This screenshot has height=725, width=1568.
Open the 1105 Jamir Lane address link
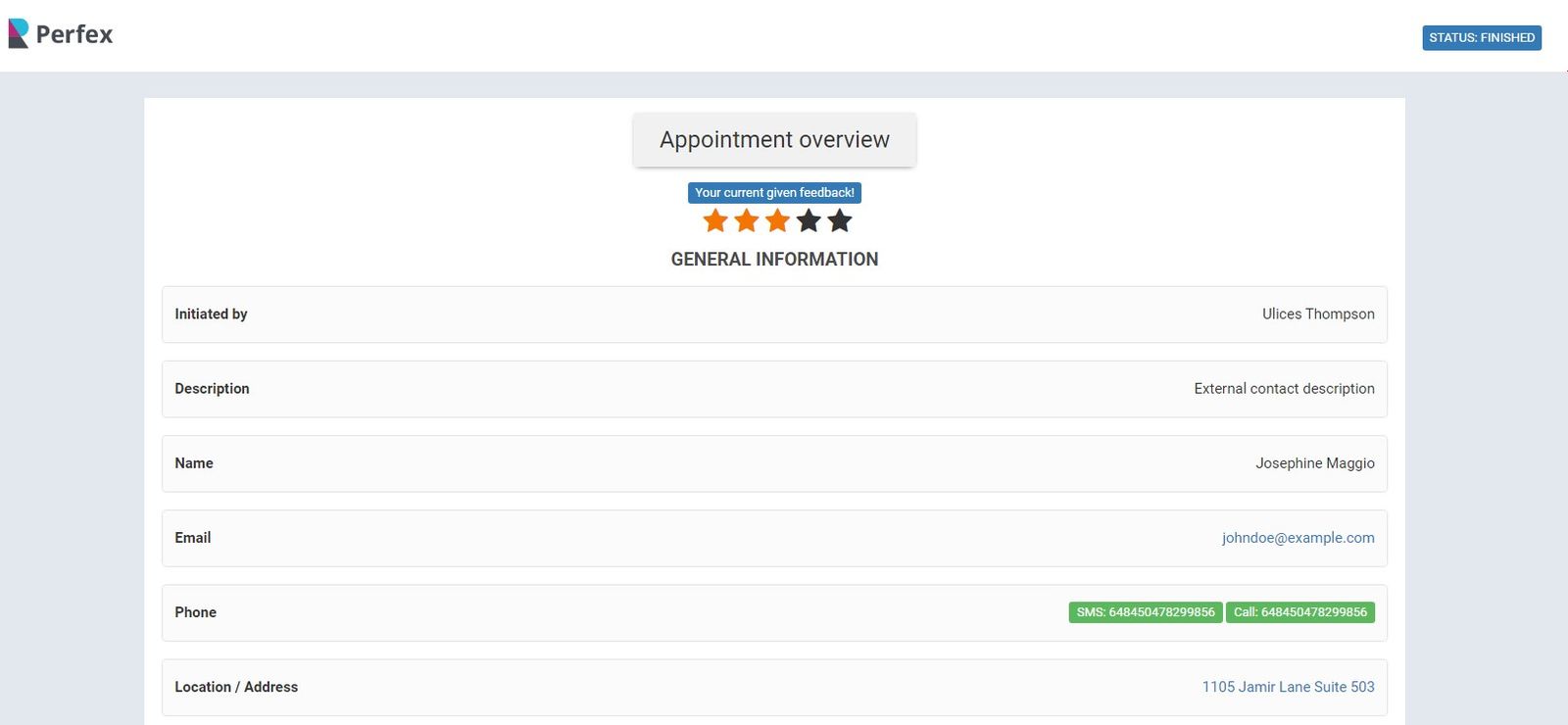coord(1288,687)
